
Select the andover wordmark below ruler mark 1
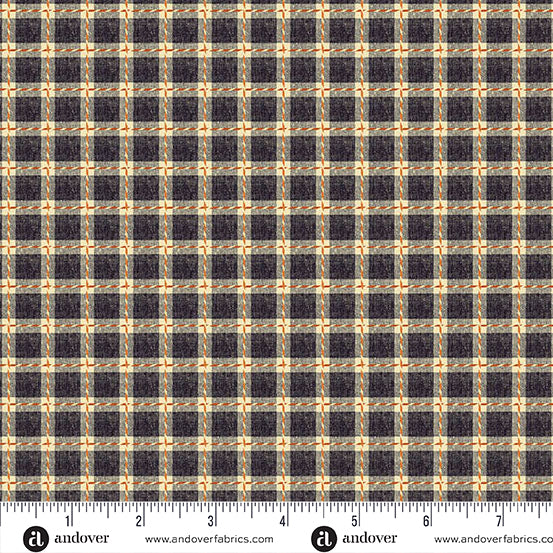tap(81, 539)
